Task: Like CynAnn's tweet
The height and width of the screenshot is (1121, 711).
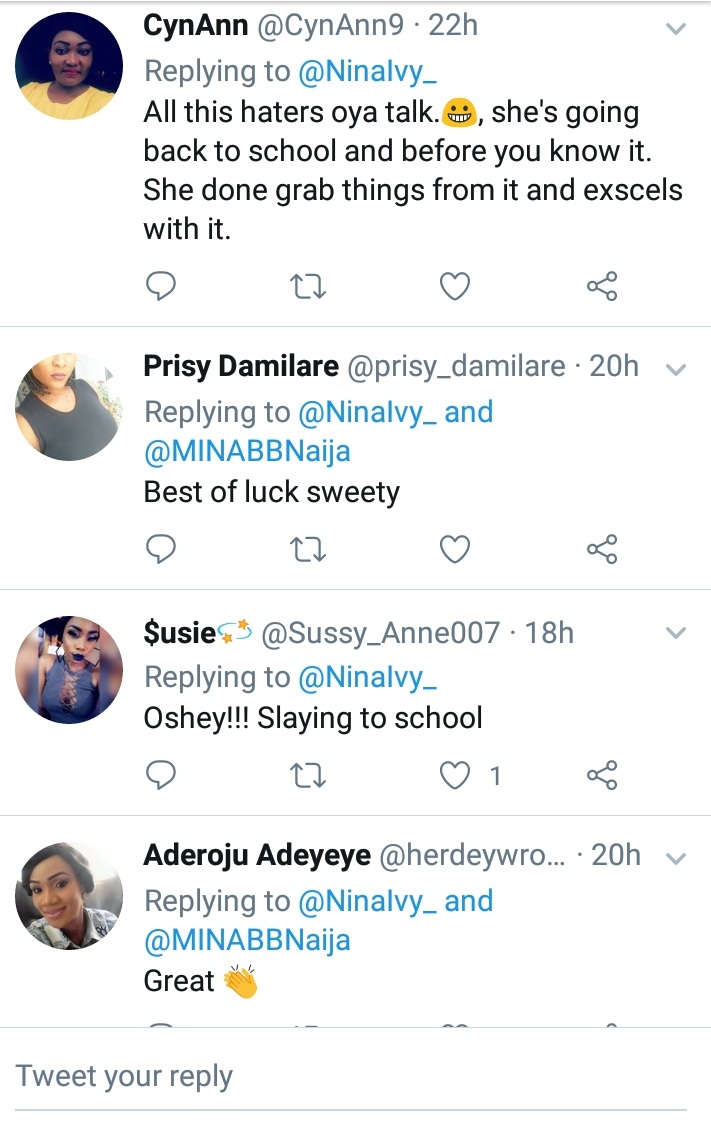Action: (455, 287)
